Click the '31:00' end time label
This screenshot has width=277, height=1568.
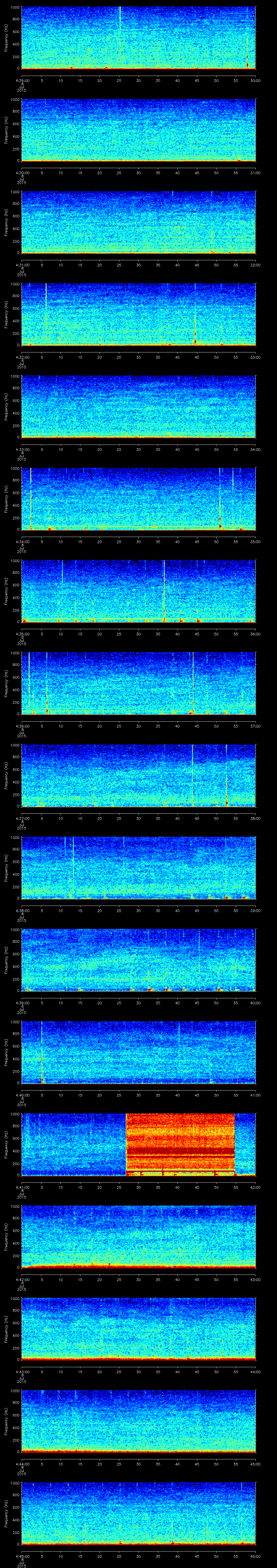point(255,173)
